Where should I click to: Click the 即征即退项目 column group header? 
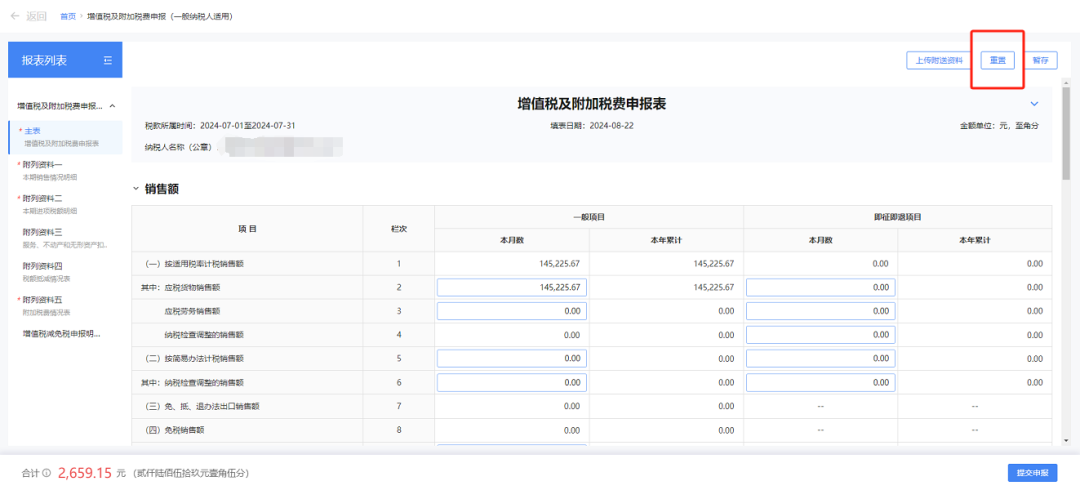coord(897,216)
